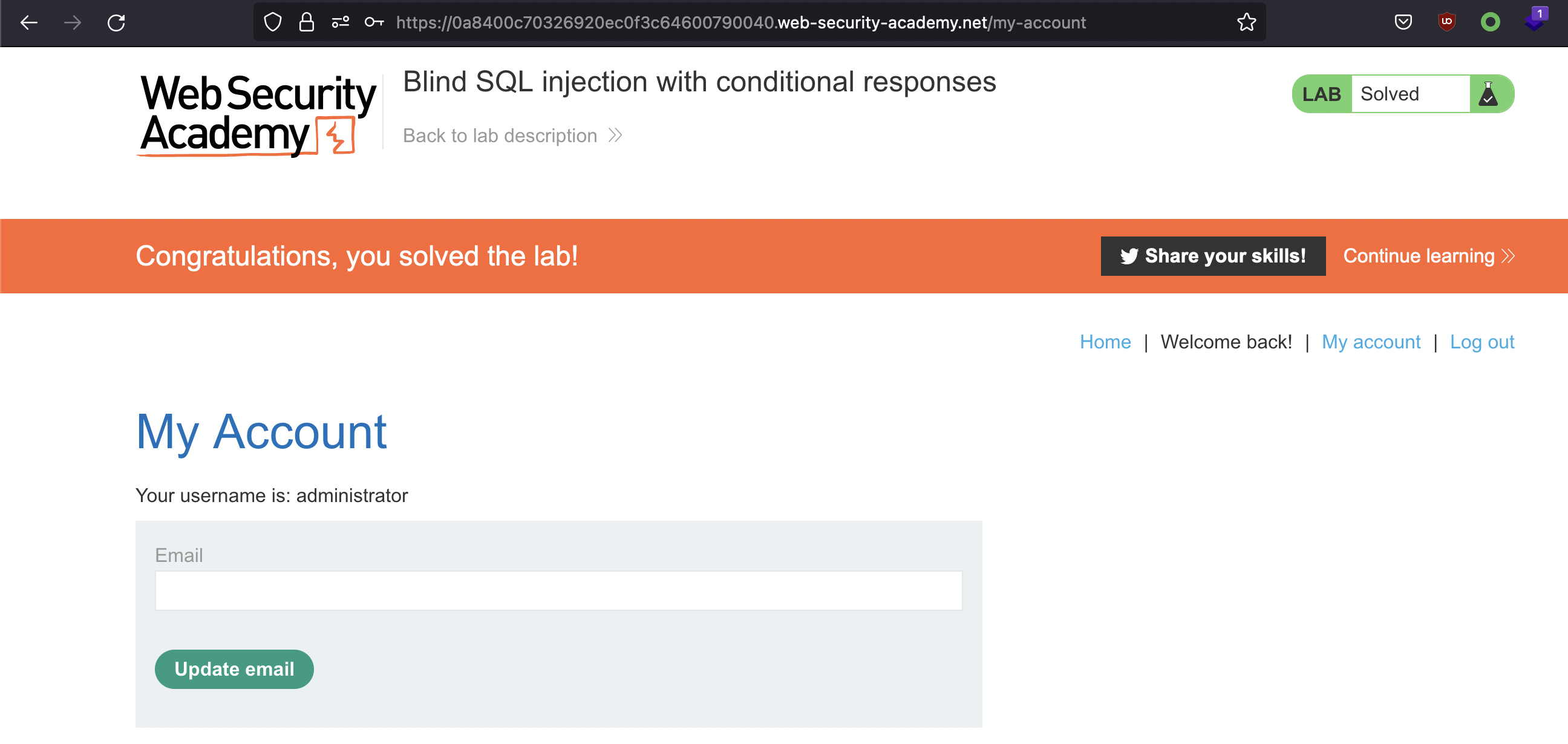Click the browser back arrow
The image size is (1568, 744).
coord(28,23)
